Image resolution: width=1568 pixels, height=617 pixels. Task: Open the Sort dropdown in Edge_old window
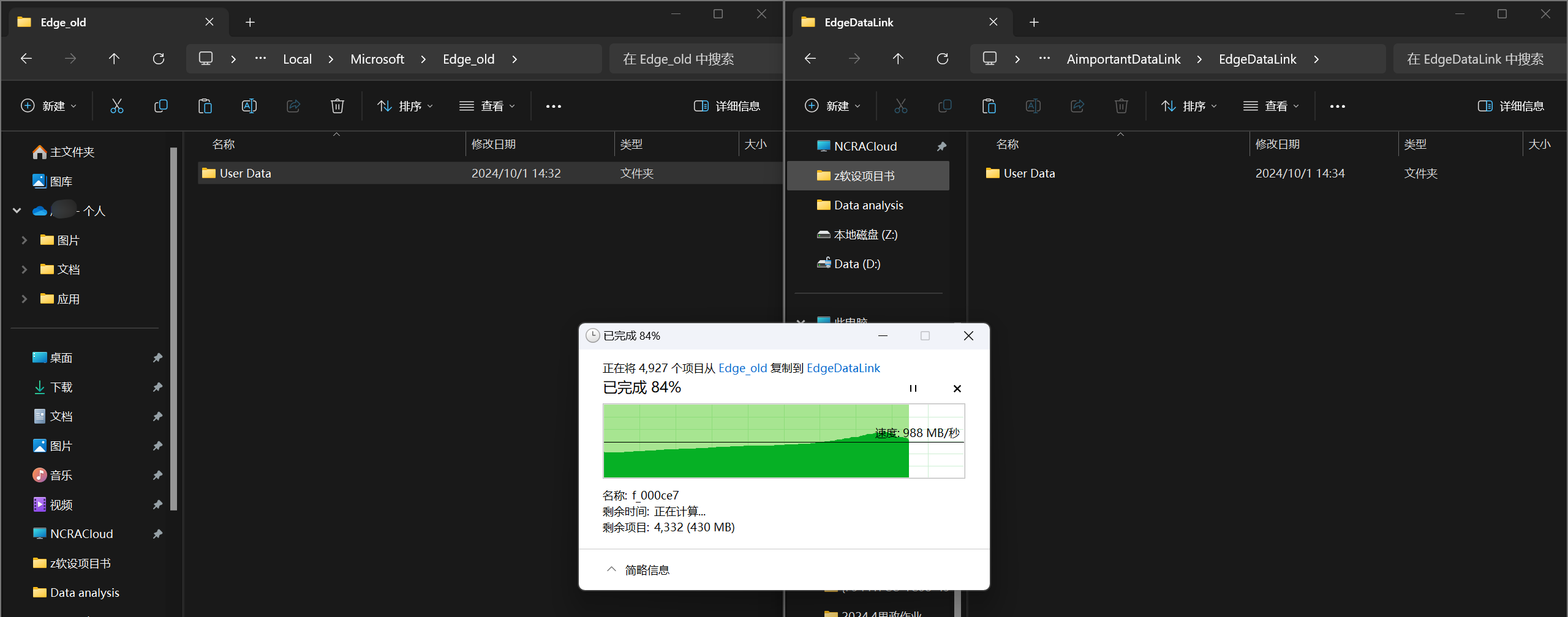pyautogui.click(x=405, y=107)
